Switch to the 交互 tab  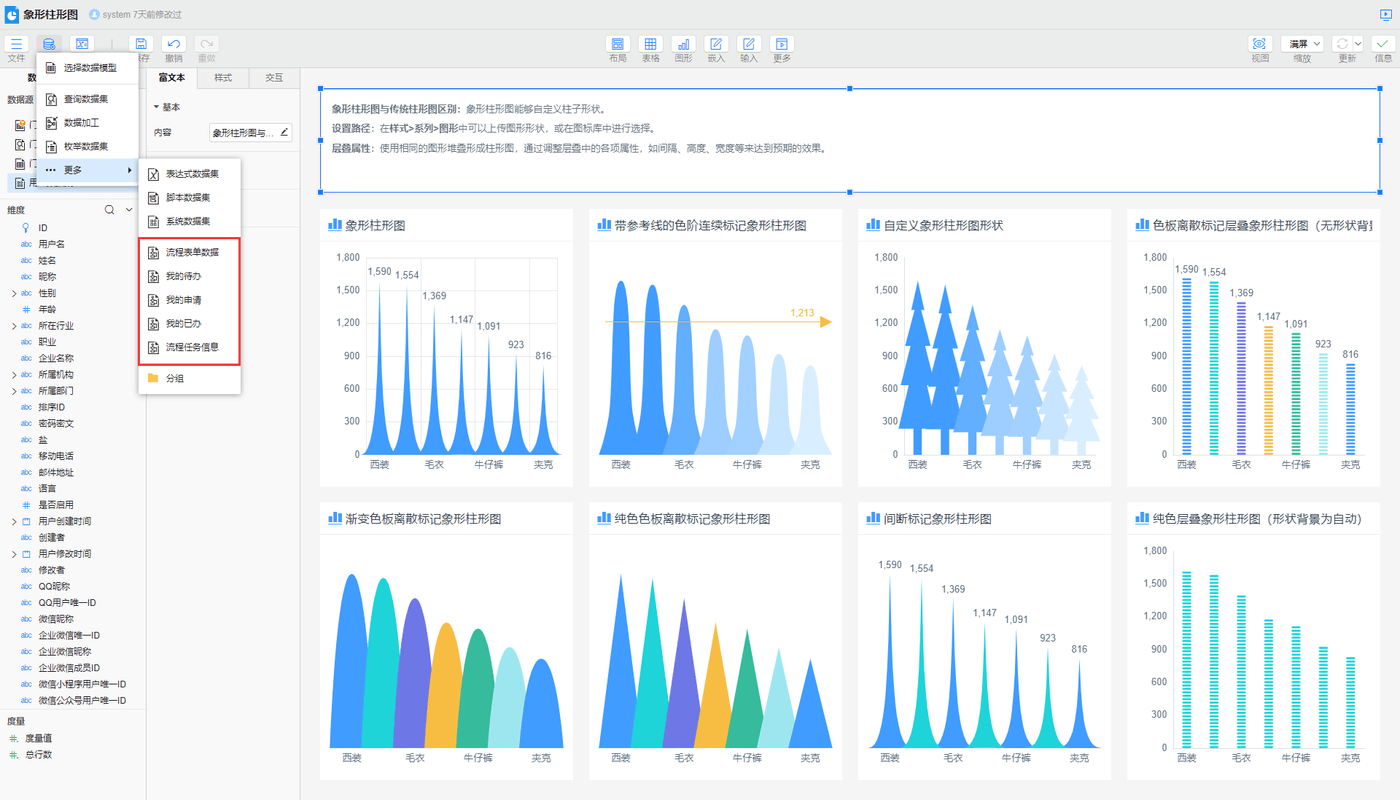click(274, 77)
